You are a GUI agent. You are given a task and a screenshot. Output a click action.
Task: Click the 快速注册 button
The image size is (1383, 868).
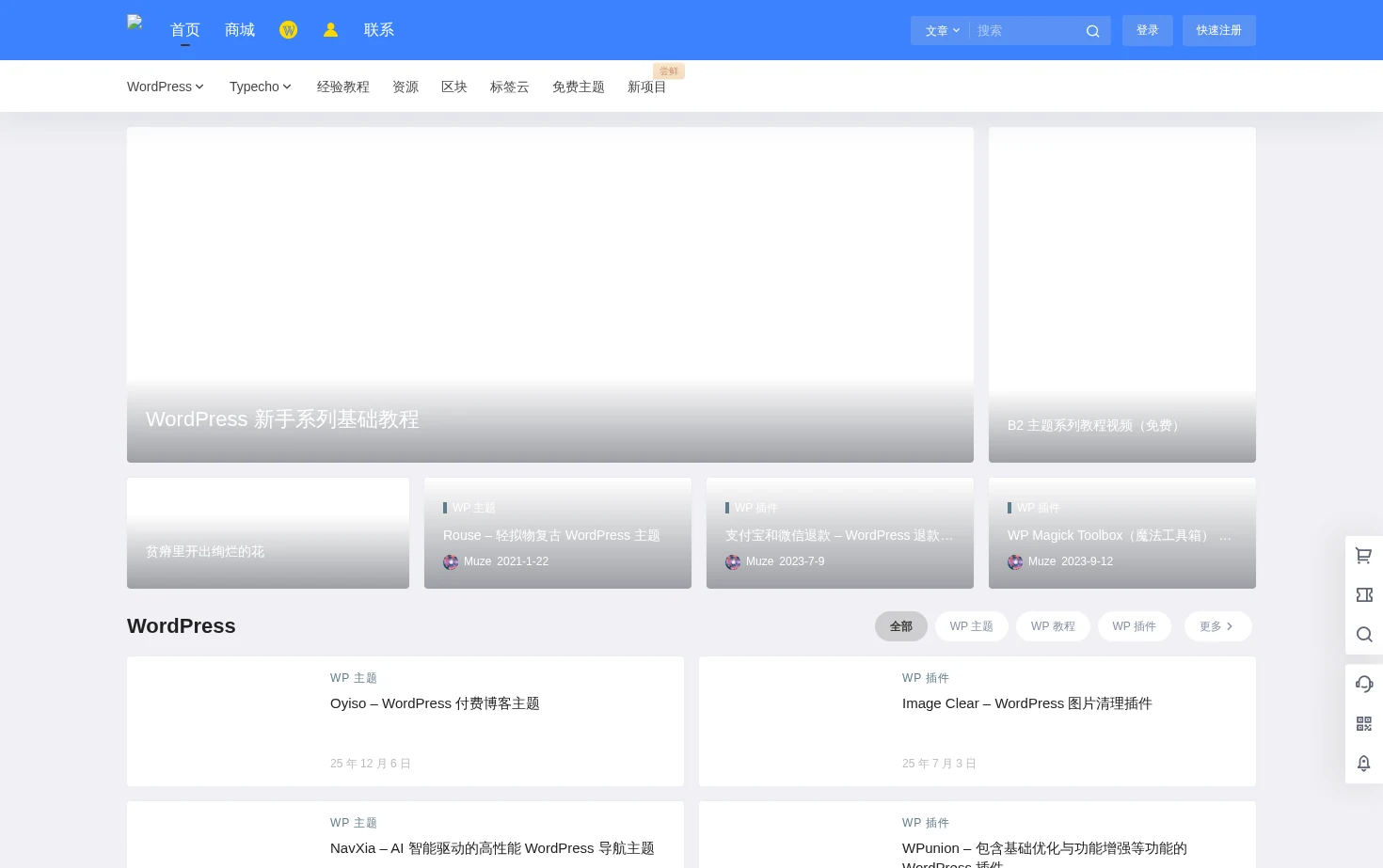pos(1219,30)
